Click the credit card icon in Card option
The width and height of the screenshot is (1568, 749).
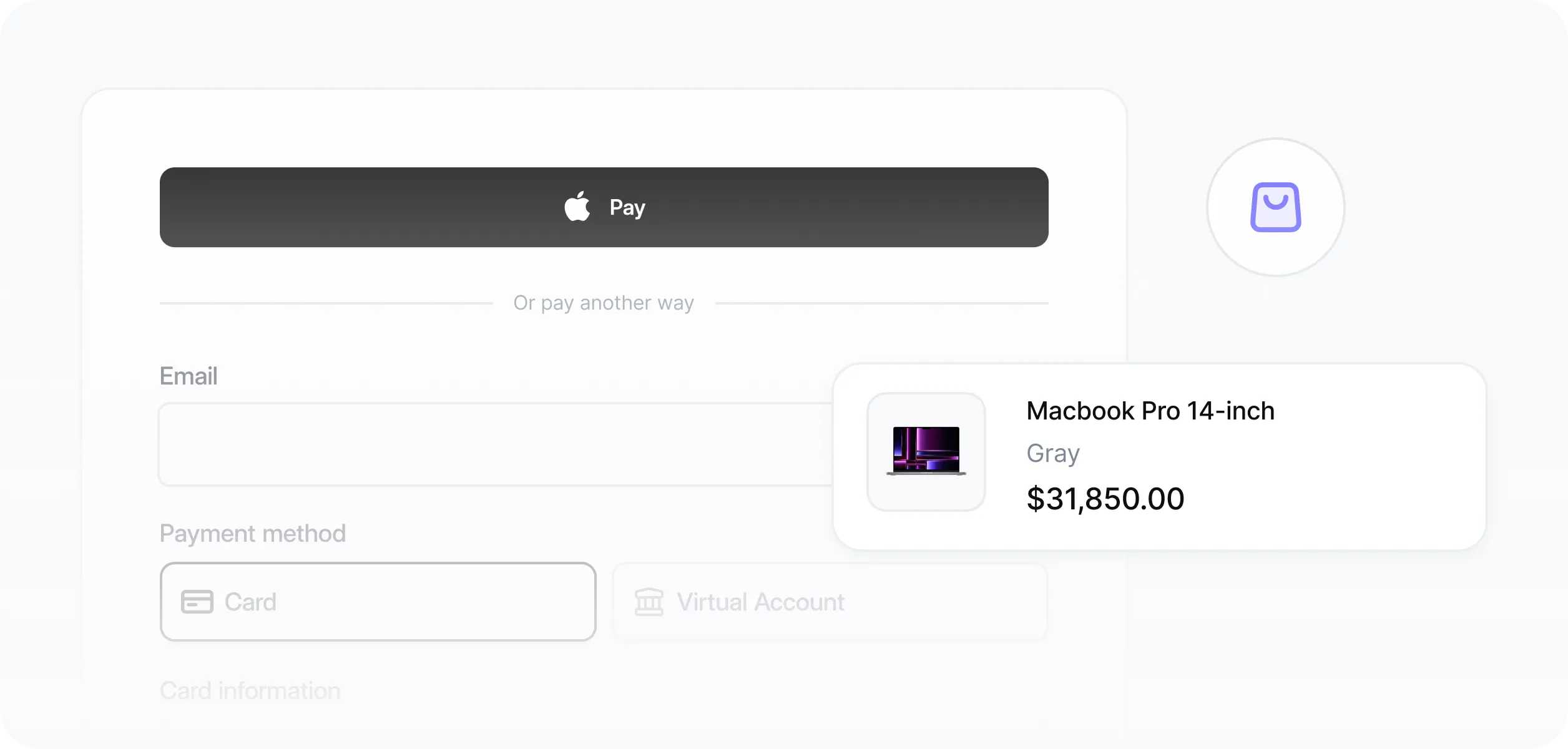pyautogui.click(x=197, y=602)
